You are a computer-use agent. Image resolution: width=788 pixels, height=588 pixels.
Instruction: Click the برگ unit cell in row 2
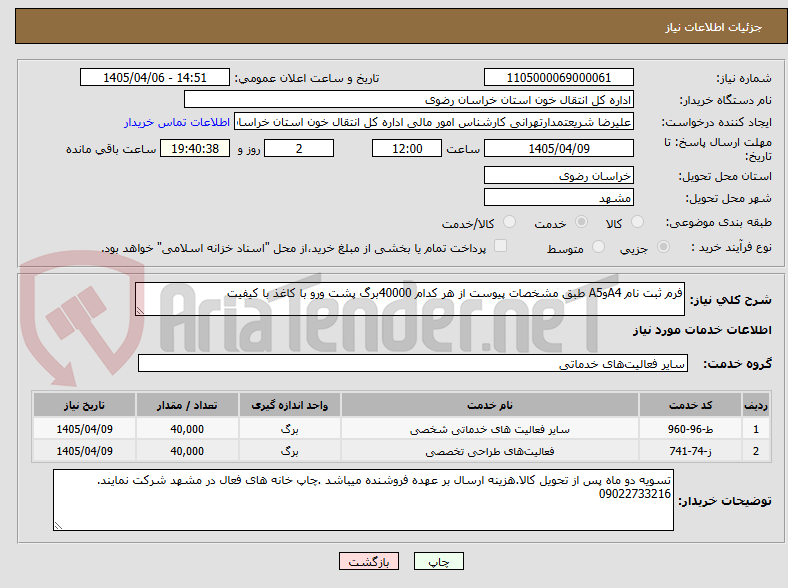pos(290,451)
